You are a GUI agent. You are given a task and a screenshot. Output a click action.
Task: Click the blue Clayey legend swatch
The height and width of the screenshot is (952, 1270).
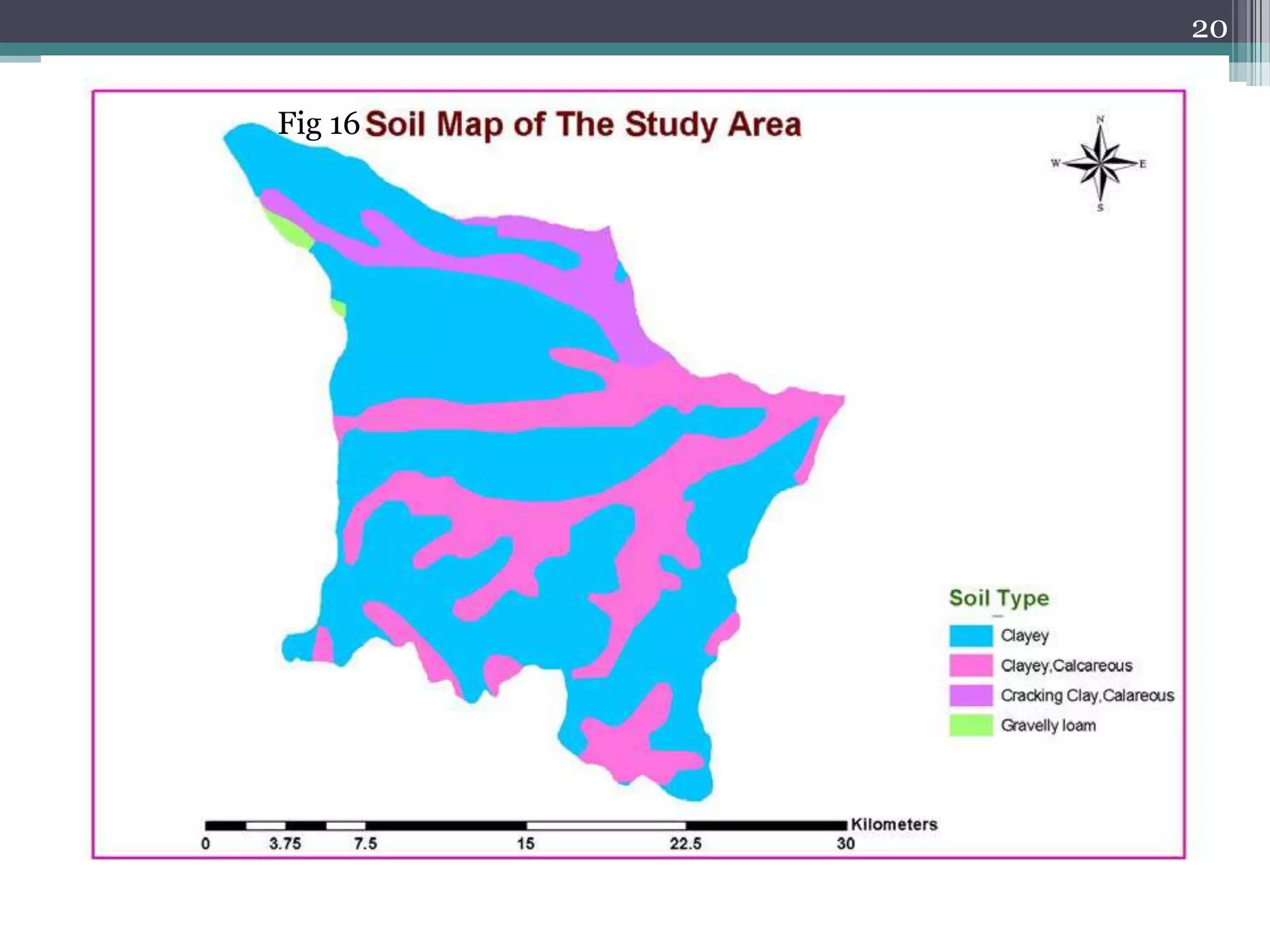pos(970,635)
